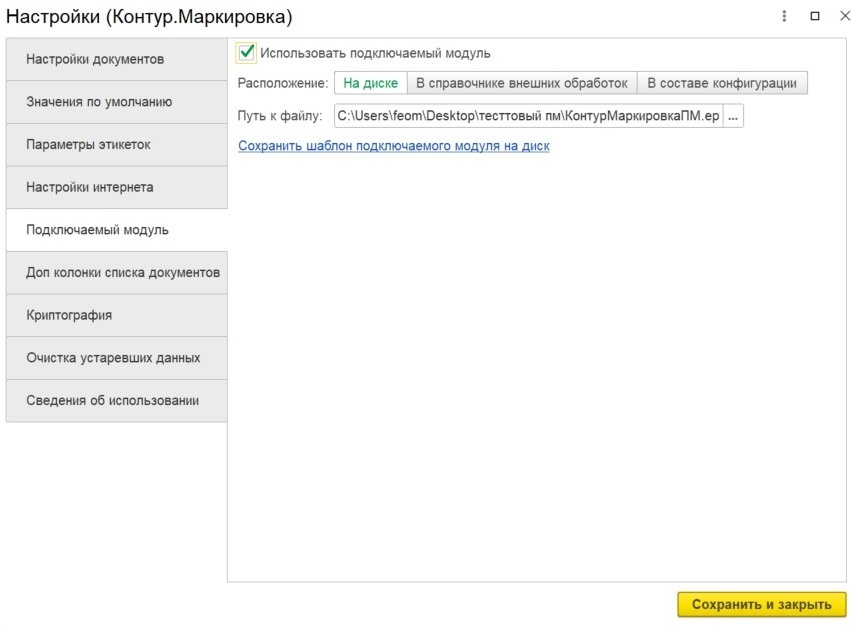The height and width of the screenshot is (625, 853).
Task: Maximize the settings window
Action: (815, 16)
